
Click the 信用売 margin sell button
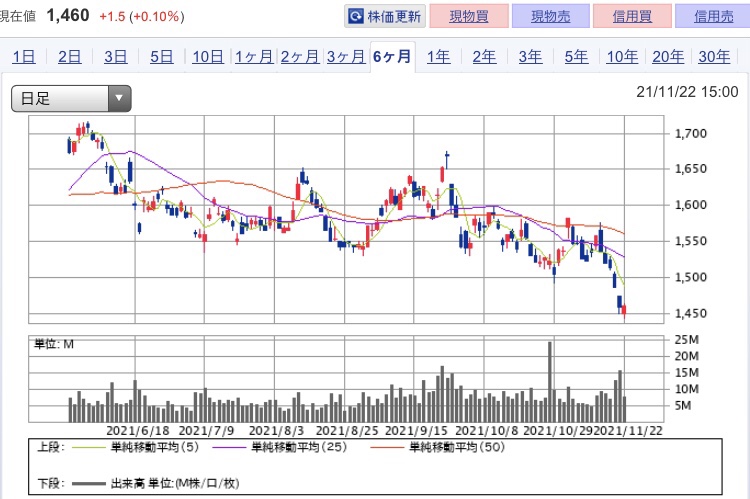click(x=711, y=17)
